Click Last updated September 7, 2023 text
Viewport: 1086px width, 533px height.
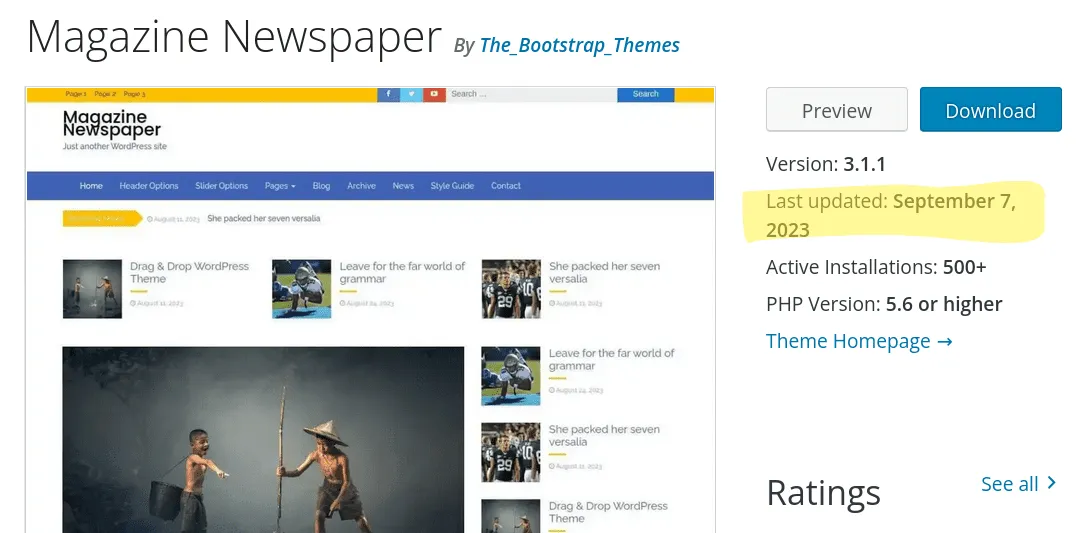tap(891, 215)
